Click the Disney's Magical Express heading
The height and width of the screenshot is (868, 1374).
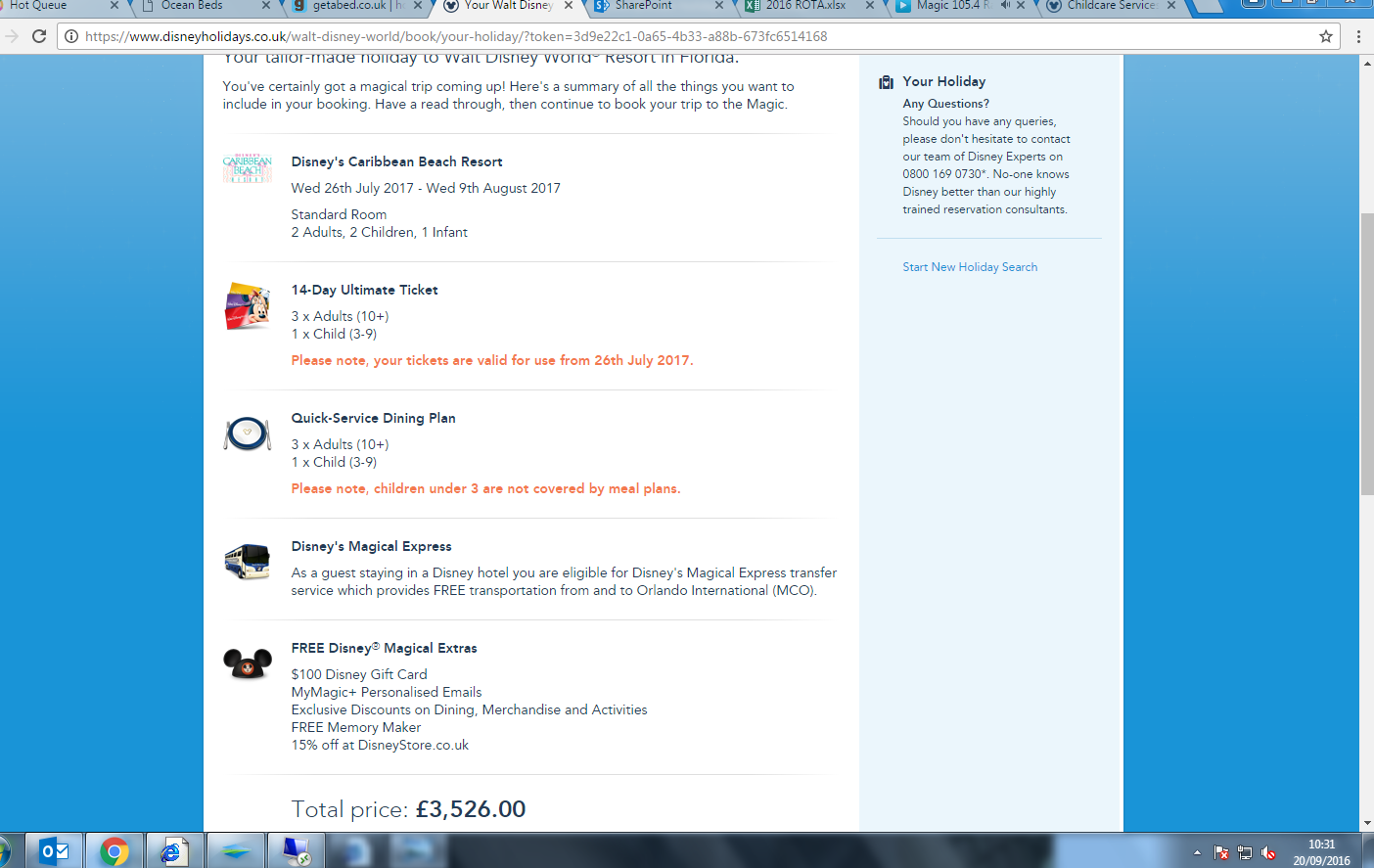click(x=371, y=546)
